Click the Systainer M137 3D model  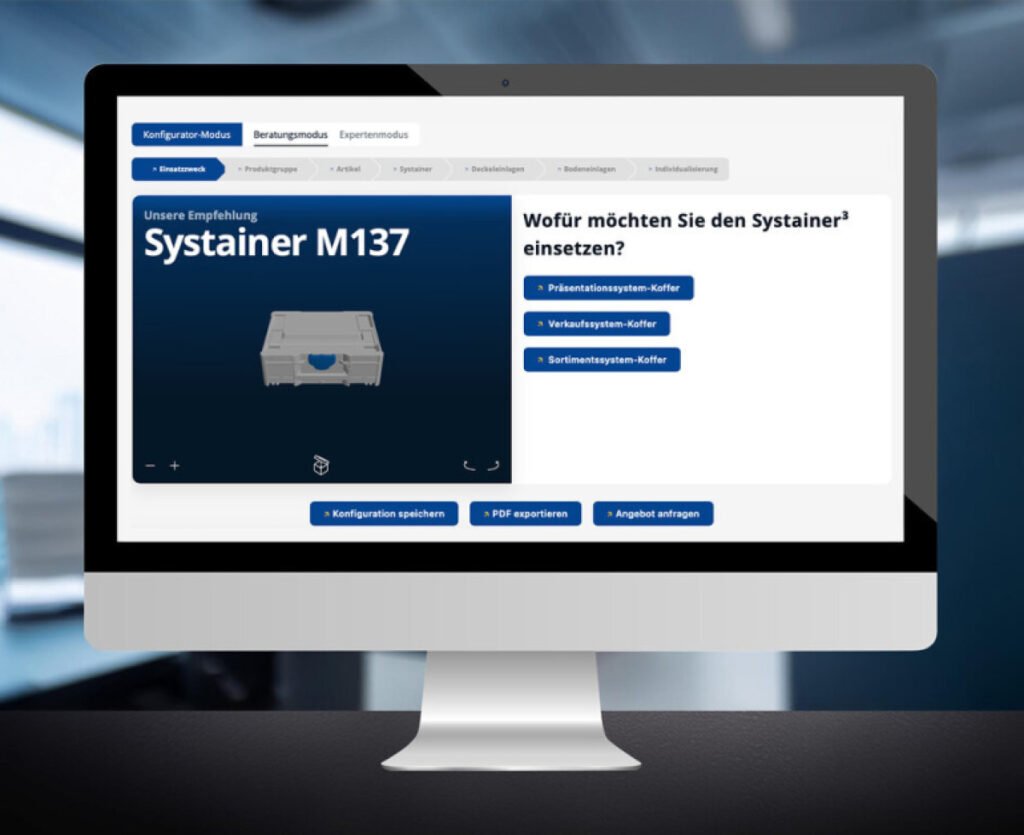[322, 349]
